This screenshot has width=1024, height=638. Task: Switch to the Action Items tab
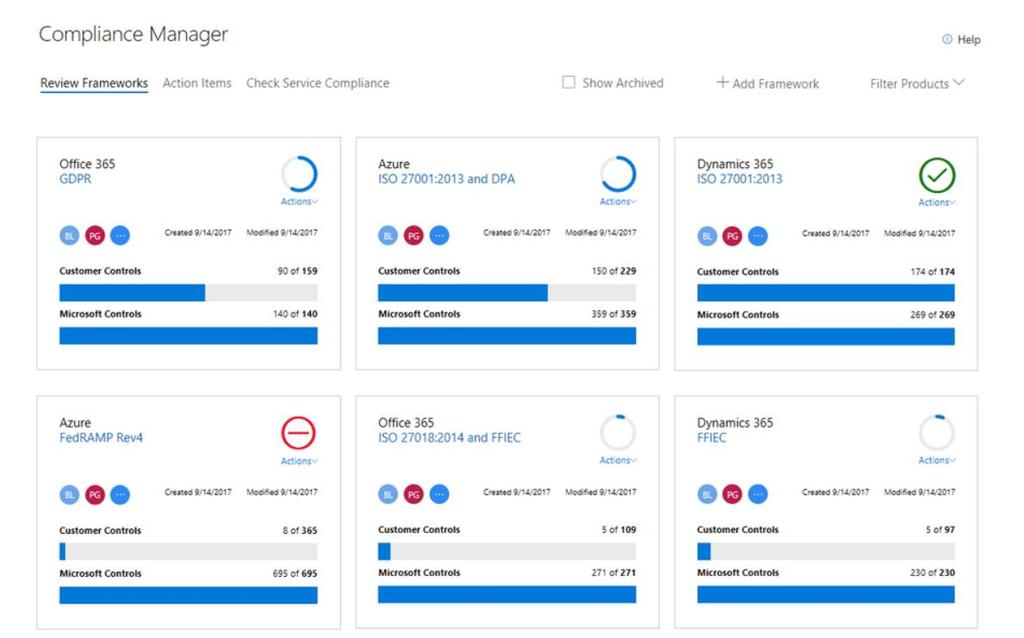[197, 83]
